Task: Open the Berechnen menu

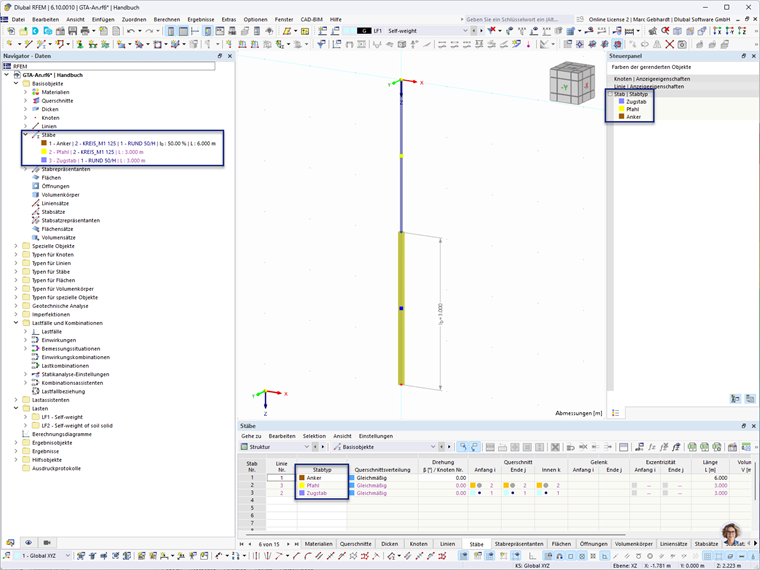Action: point(167,19)
